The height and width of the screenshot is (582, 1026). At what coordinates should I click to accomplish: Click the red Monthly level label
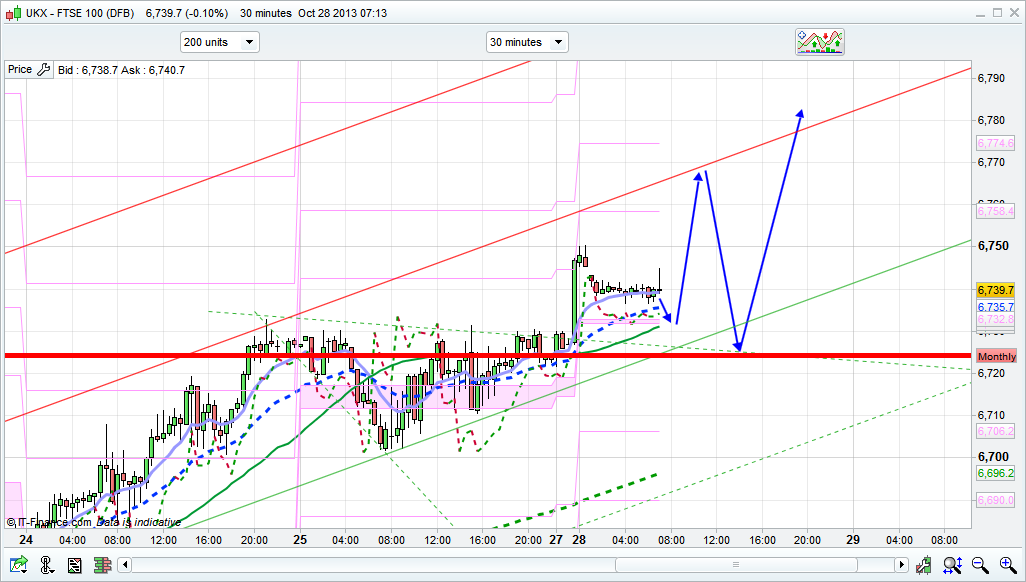coord(996,357)
